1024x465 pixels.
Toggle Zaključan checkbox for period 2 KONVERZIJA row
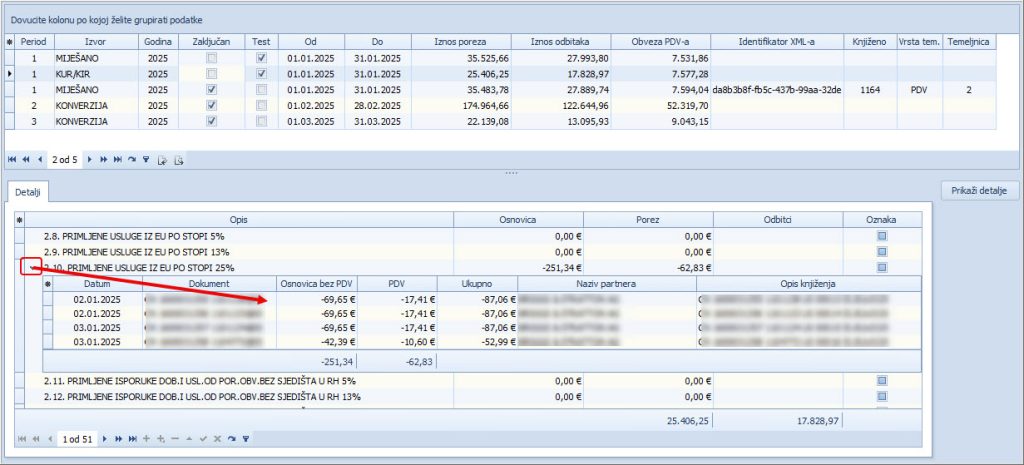coord(210,105)
